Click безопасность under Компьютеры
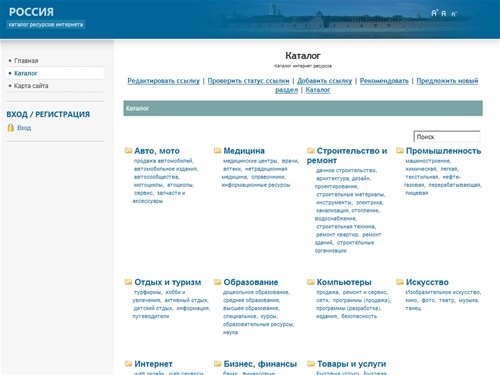The height and width of the screenshot is (375, 500). [x=359, y=316]
